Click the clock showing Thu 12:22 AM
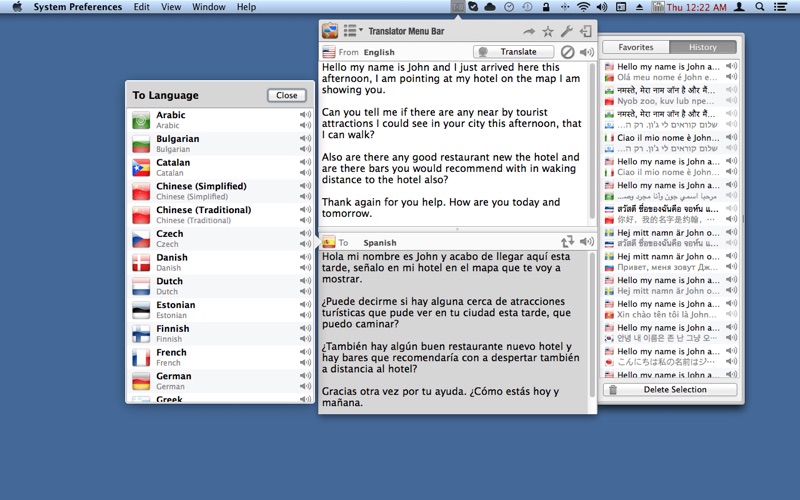 [x=696, y=7]
